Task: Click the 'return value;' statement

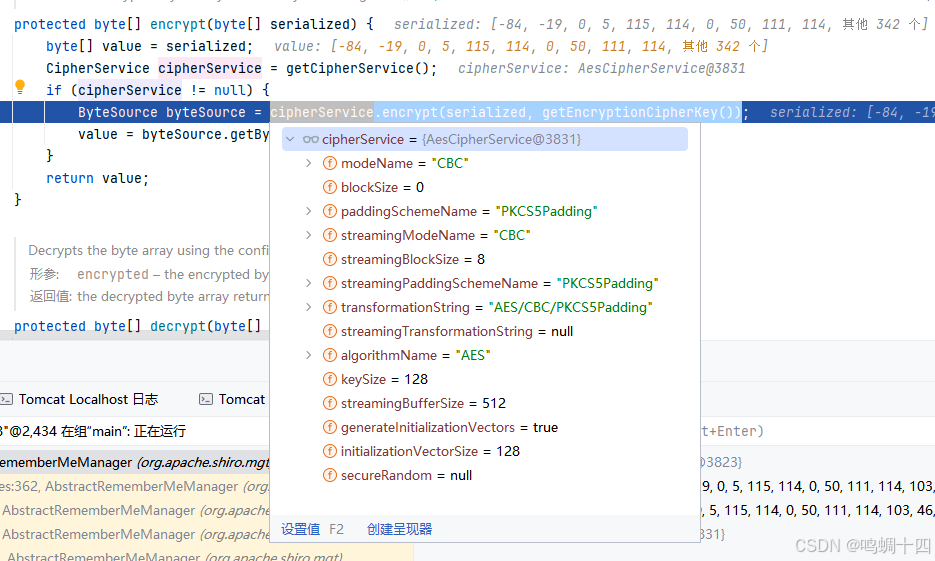Action: pyautogui.click(x=97, y=178)
